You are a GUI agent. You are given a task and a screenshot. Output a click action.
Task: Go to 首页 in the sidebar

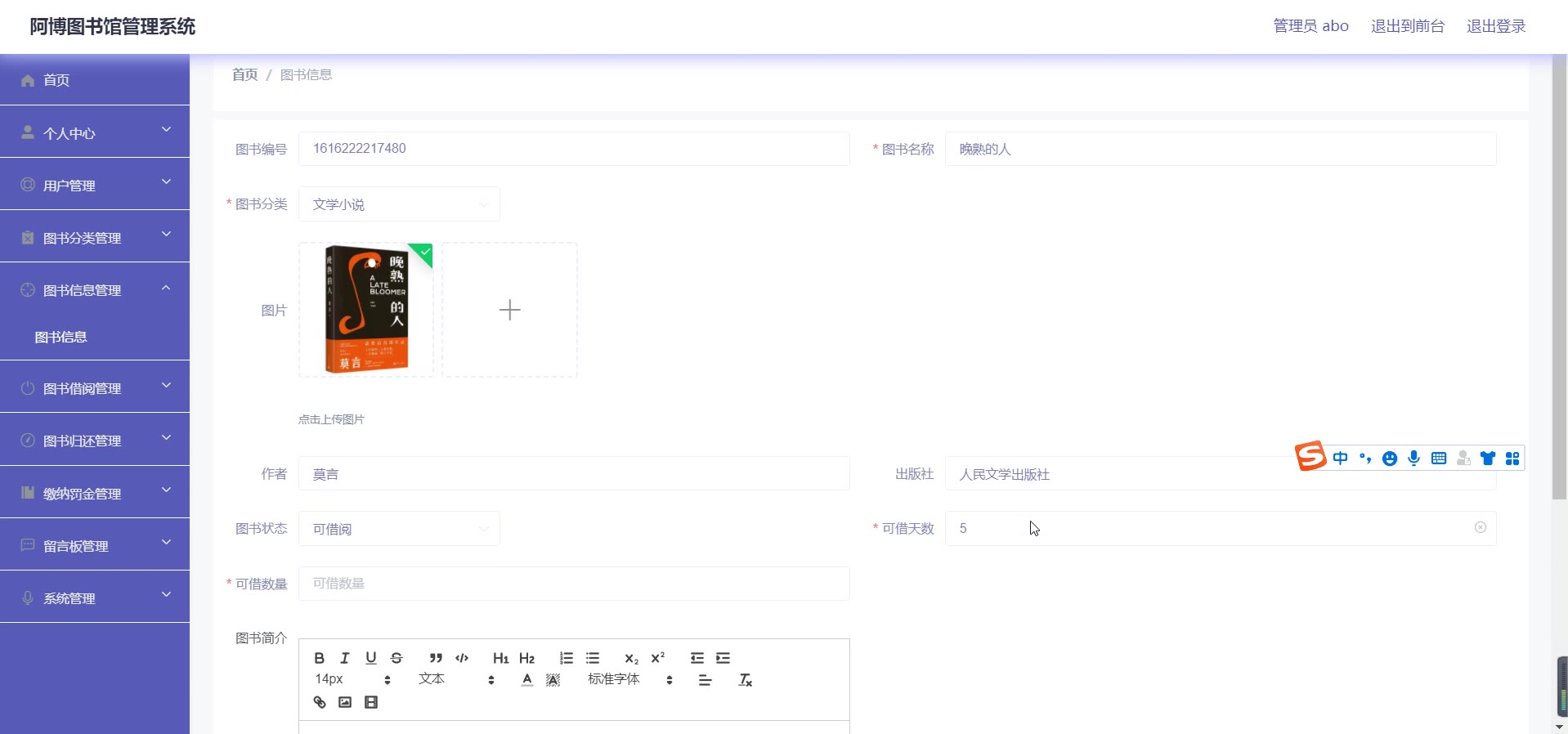(x=95, y=79)
